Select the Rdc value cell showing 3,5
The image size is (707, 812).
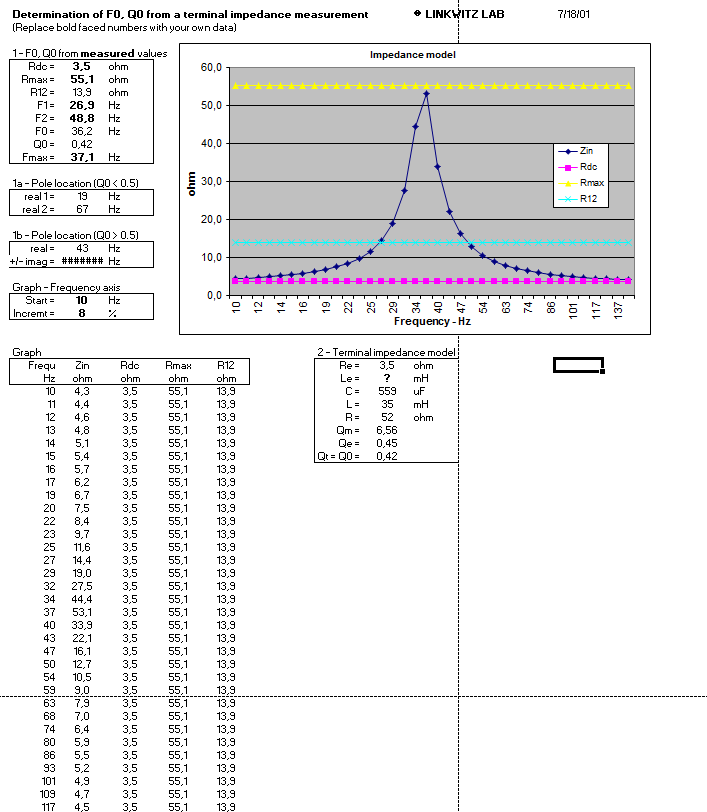click(x=82, y=66)
